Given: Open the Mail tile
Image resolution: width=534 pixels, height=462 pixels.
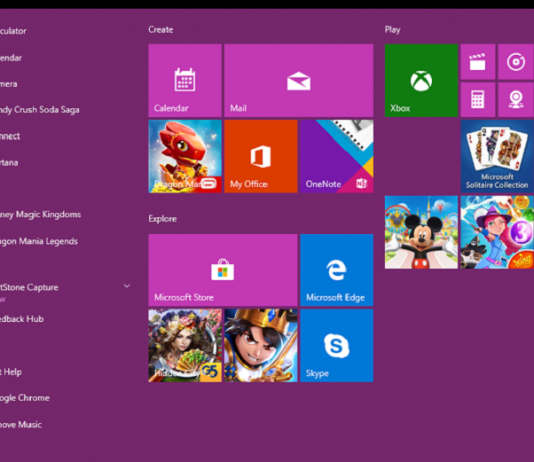Looking at the screenshot, I should (x=299, y=80).
